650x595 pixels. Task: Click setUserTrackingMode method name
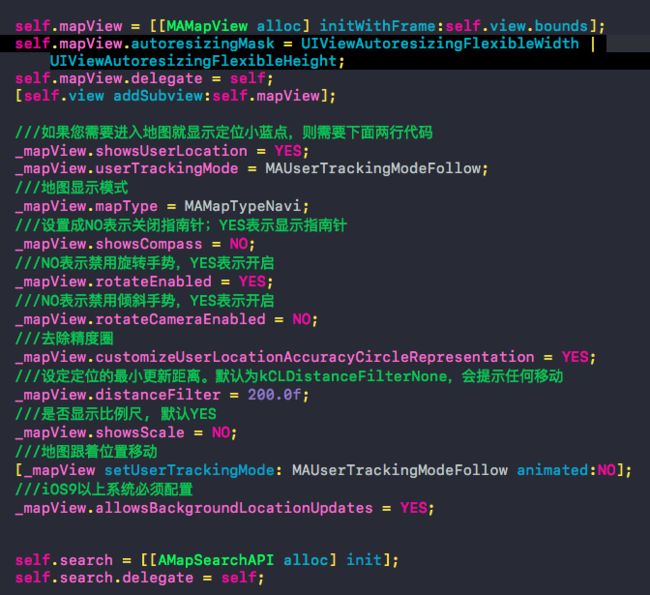click(x=189, y=470)
